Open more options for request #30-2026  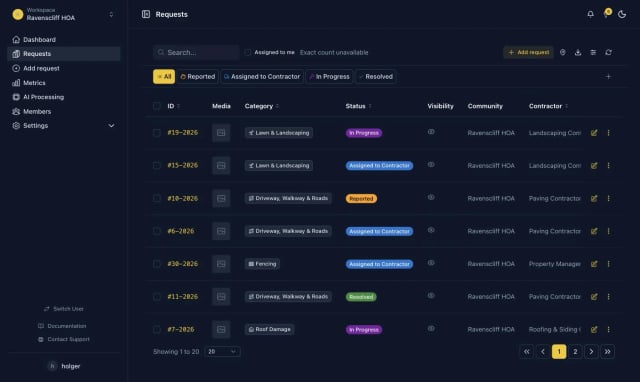click(608, 264)
